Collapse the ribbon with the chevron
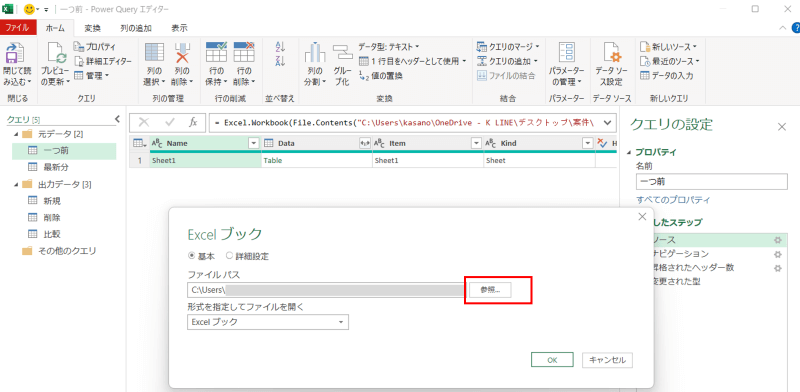The image size is (800, 392). tap(783, 28)
